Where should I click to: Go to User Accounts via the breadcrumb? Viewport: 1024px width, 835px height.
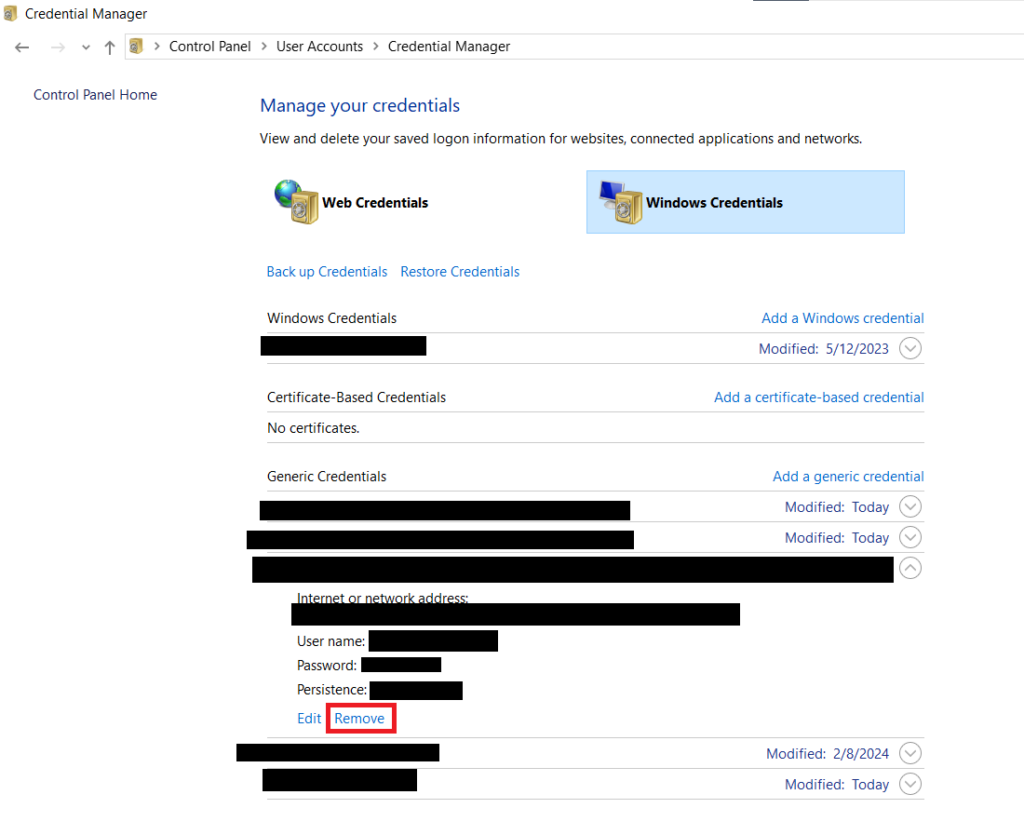(x=319, y=46)
